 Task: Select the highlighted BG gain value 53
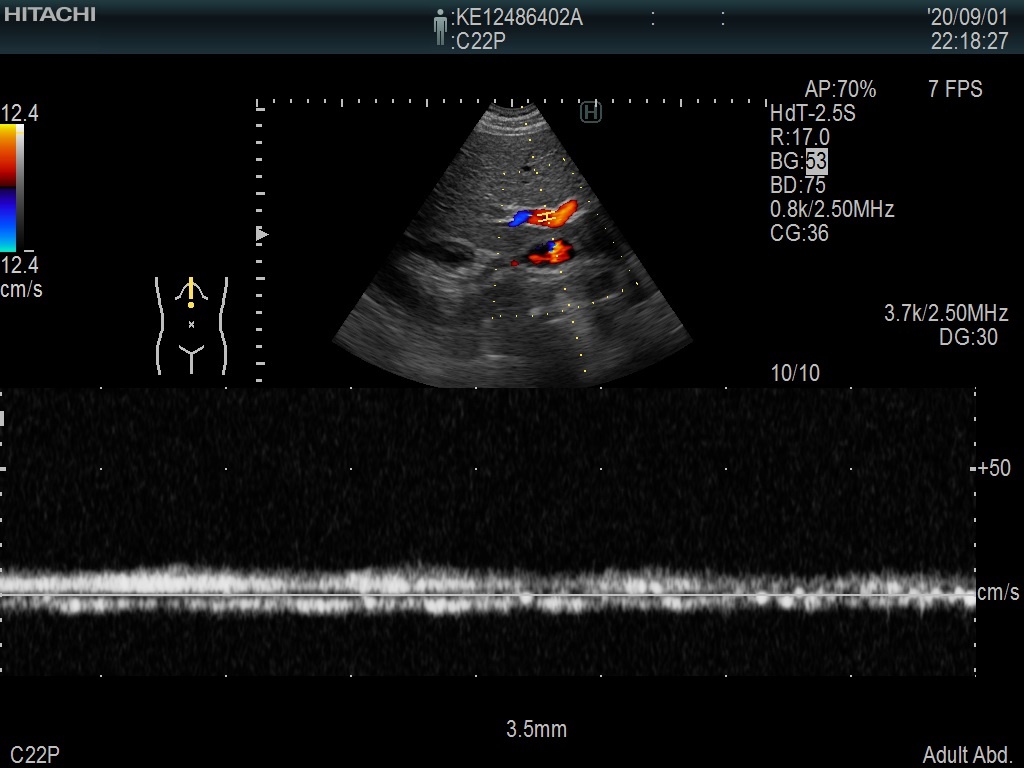[x=816, y=161]
